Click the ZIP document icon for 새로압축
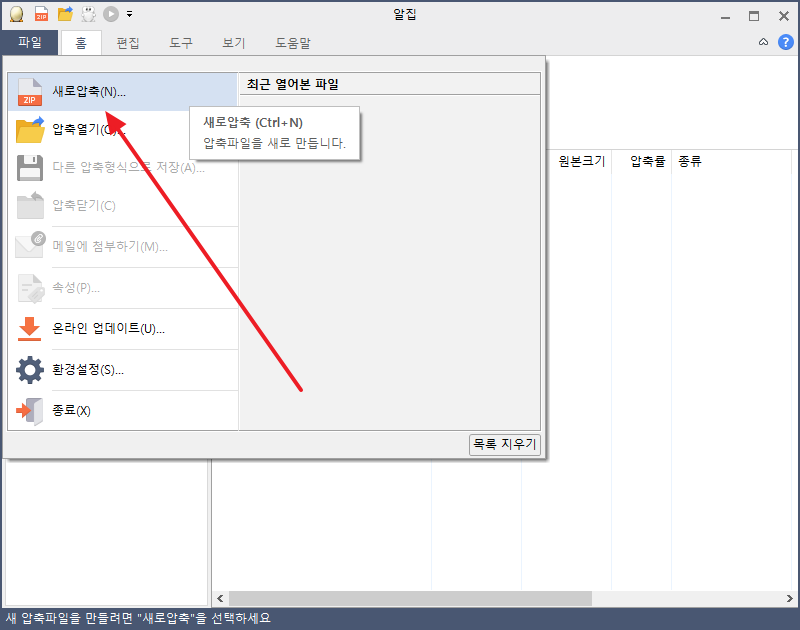The width and height of the screenshot is (800, 630). click(x=30, y=92)
